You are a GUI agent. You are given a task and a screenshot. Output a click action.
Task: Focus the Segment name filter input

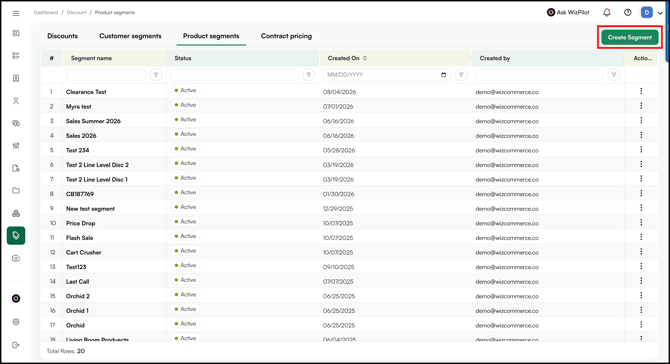click(106, 75)
